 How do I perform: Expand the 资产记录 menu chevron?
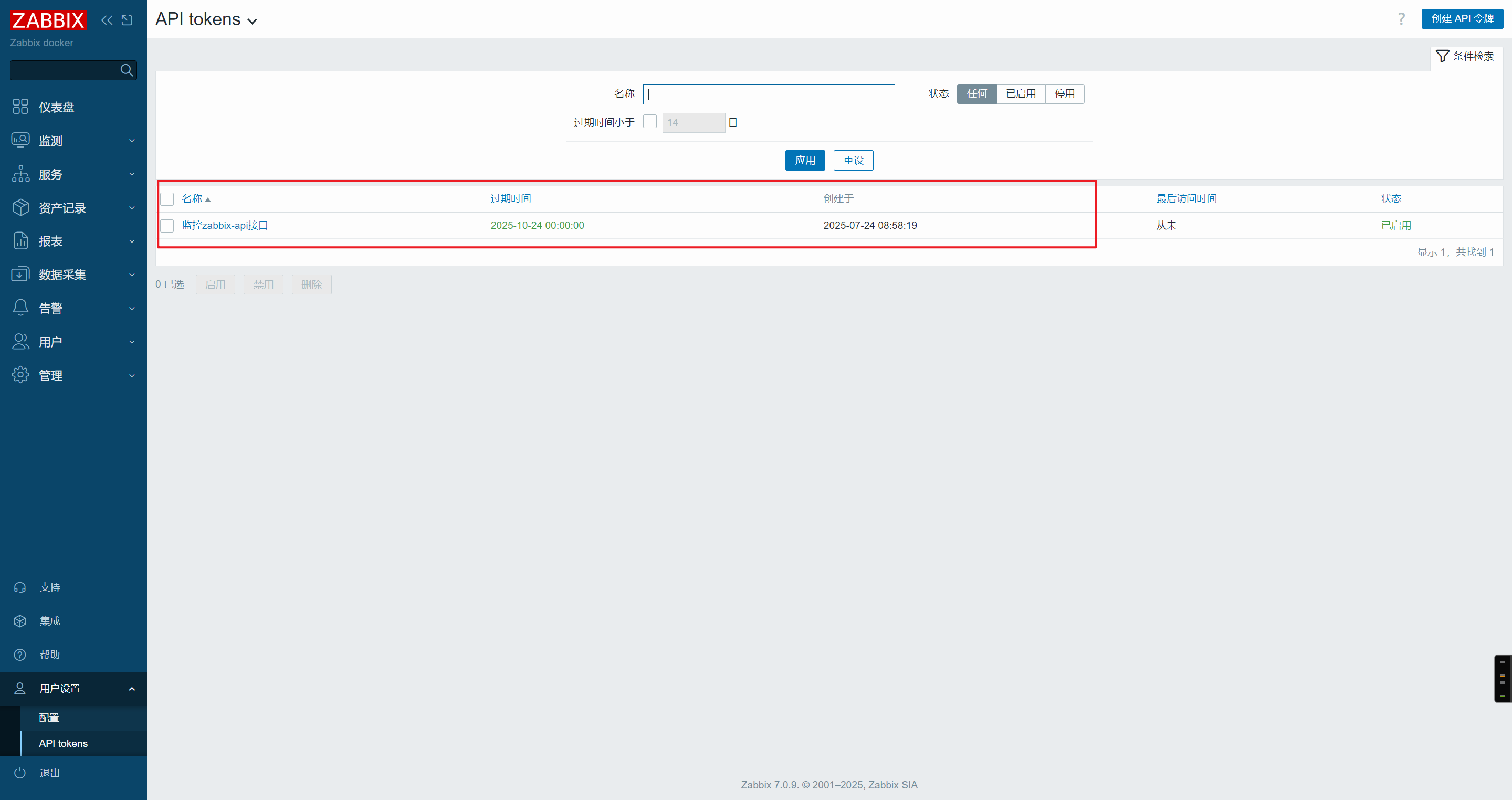point(132,208)
